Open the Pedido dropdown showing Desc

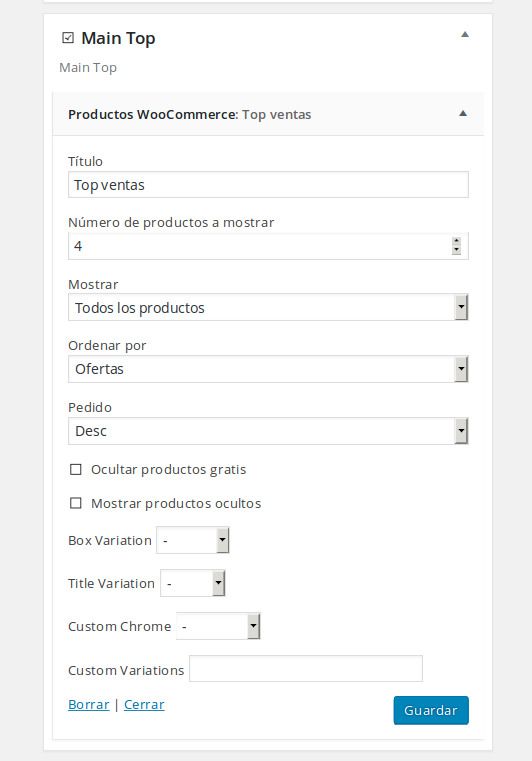pyautogui.click(x=268, y=431)
